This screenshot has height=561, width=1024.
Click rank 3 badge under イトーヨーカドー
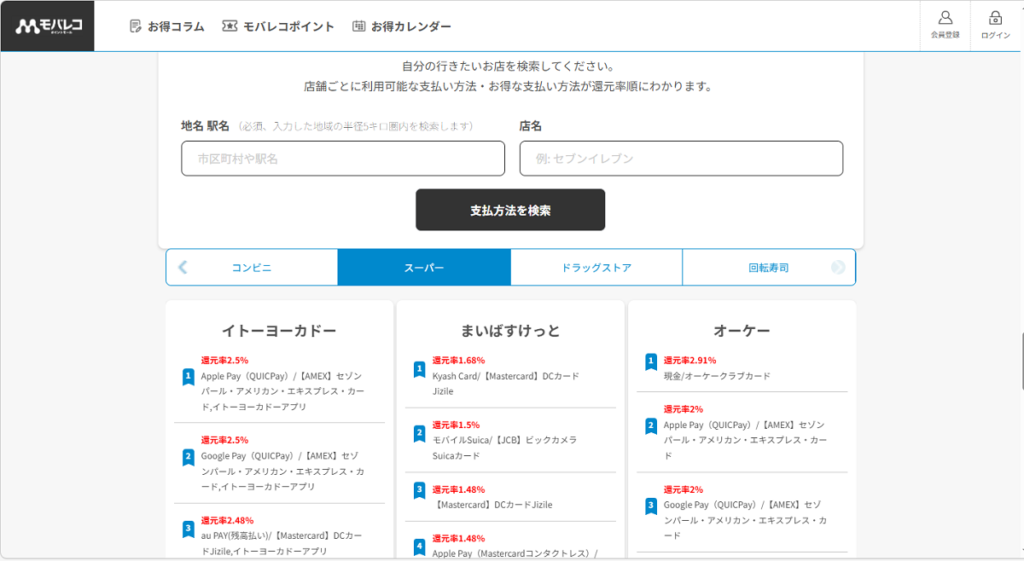188,528
